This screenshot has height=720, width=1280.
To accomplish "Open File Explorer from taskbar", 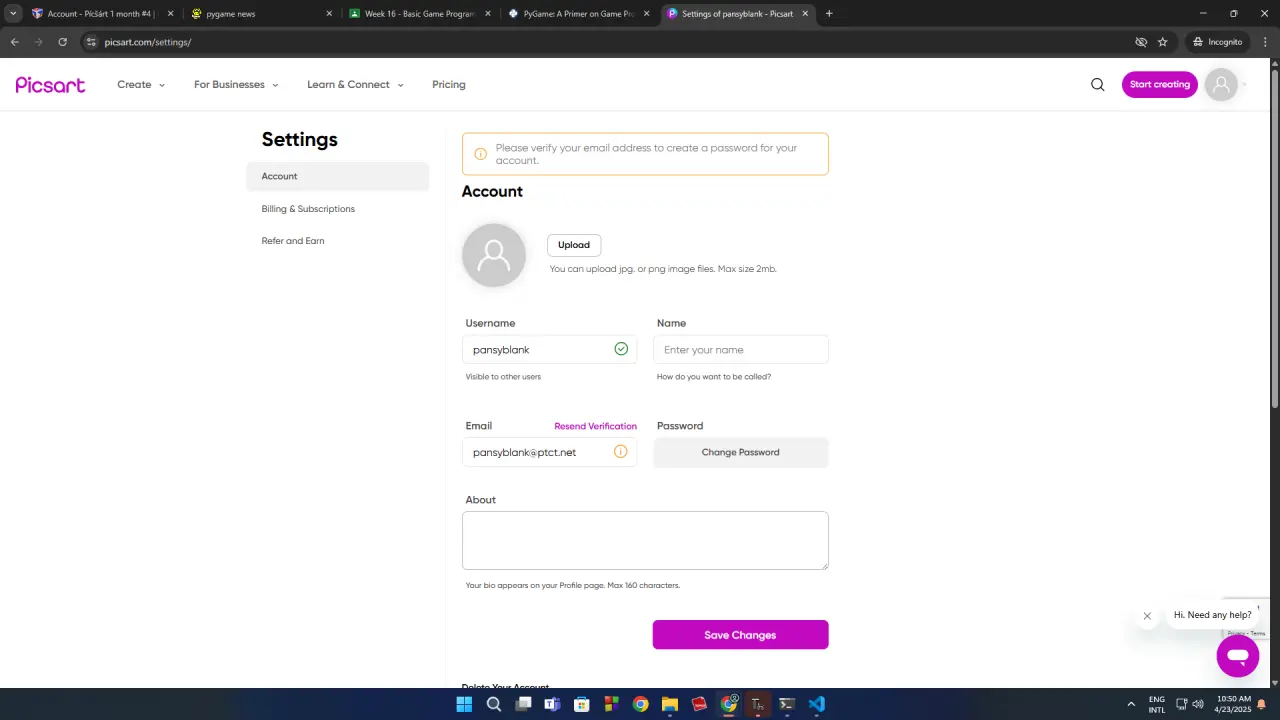I will coord(670,704).
